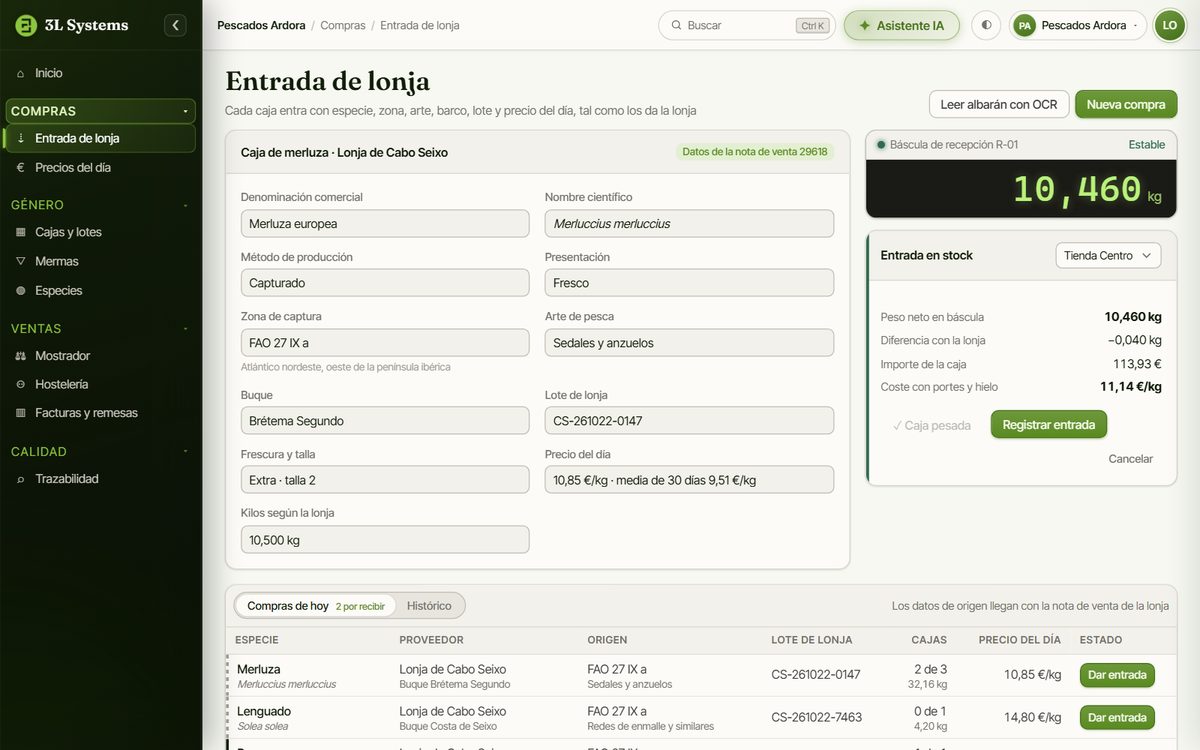Image resolution: width=1200 pixels, height=750 pixels.
Task: Toggle the dark/light theme button
Action: pyautogui.click(x=986, y=25)
